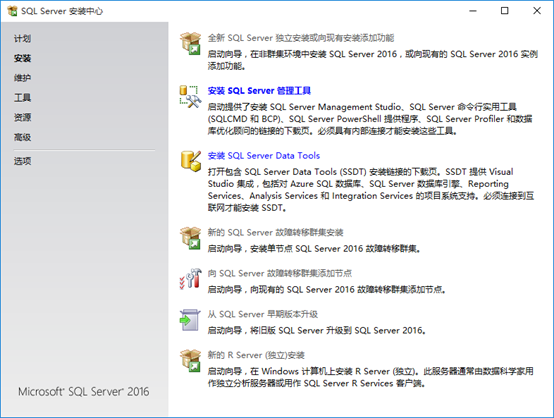Image resolution: width=554 pixels, height=418 pixels.
Task: Click the SSDT description paragraph
Action: 371,190
